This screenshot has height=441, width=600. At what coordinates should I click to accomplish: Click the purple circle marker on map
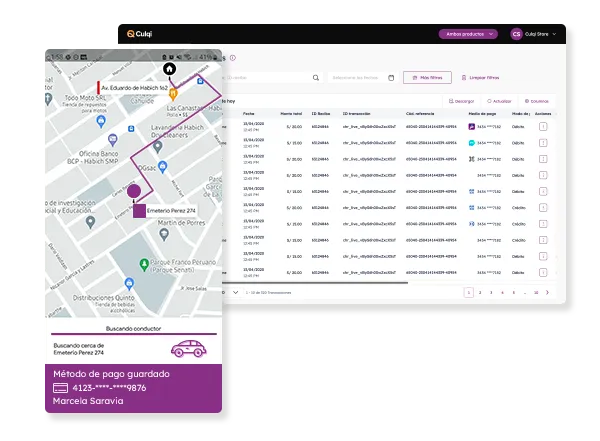[x=134, y=190]
